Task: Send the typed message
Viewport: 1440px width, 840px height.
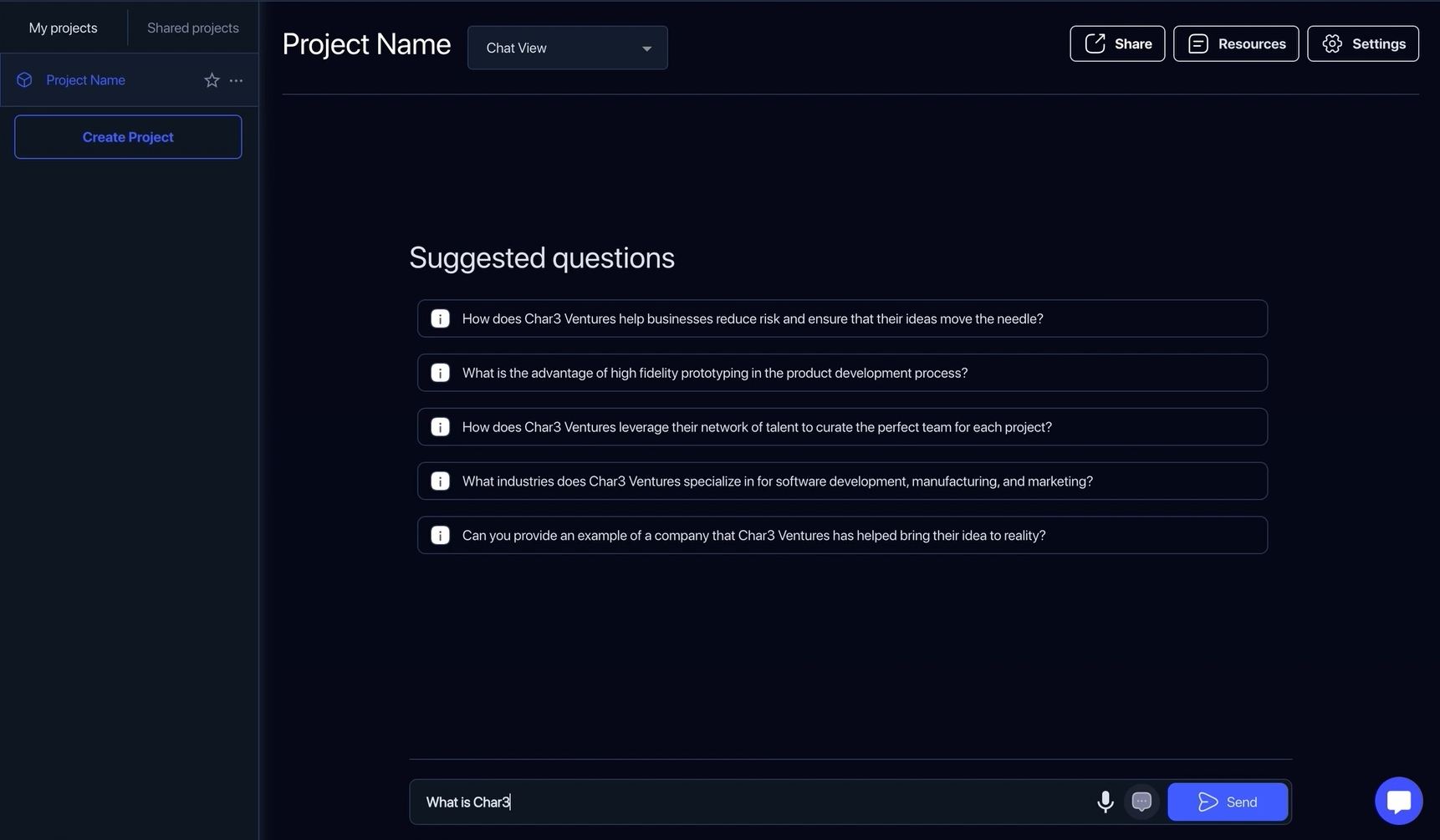Action: click(x=1227, y=802)
